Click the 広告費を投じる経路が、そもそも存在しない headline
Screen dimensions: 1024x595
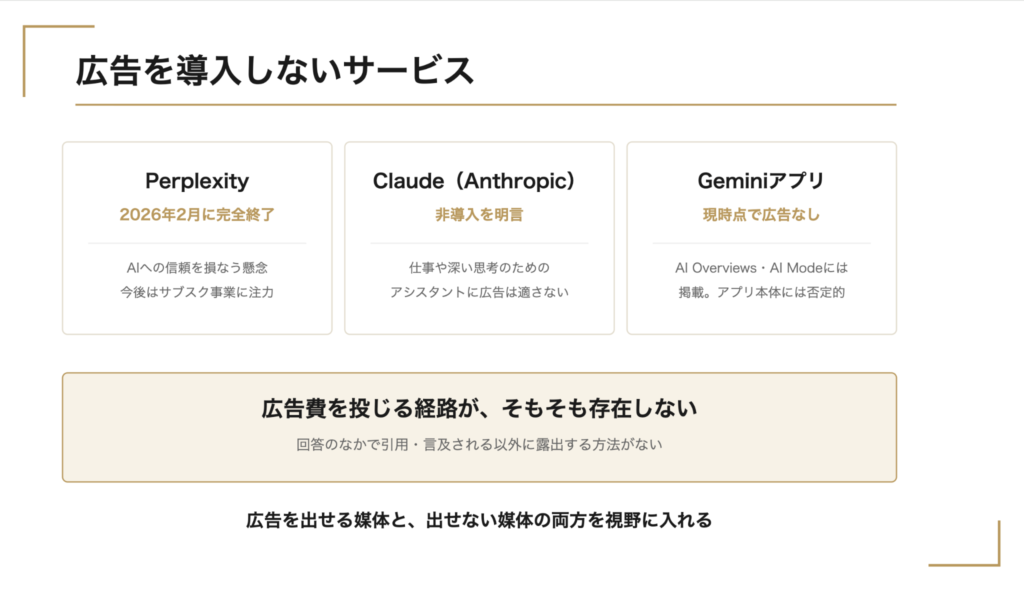click(479, 408)
